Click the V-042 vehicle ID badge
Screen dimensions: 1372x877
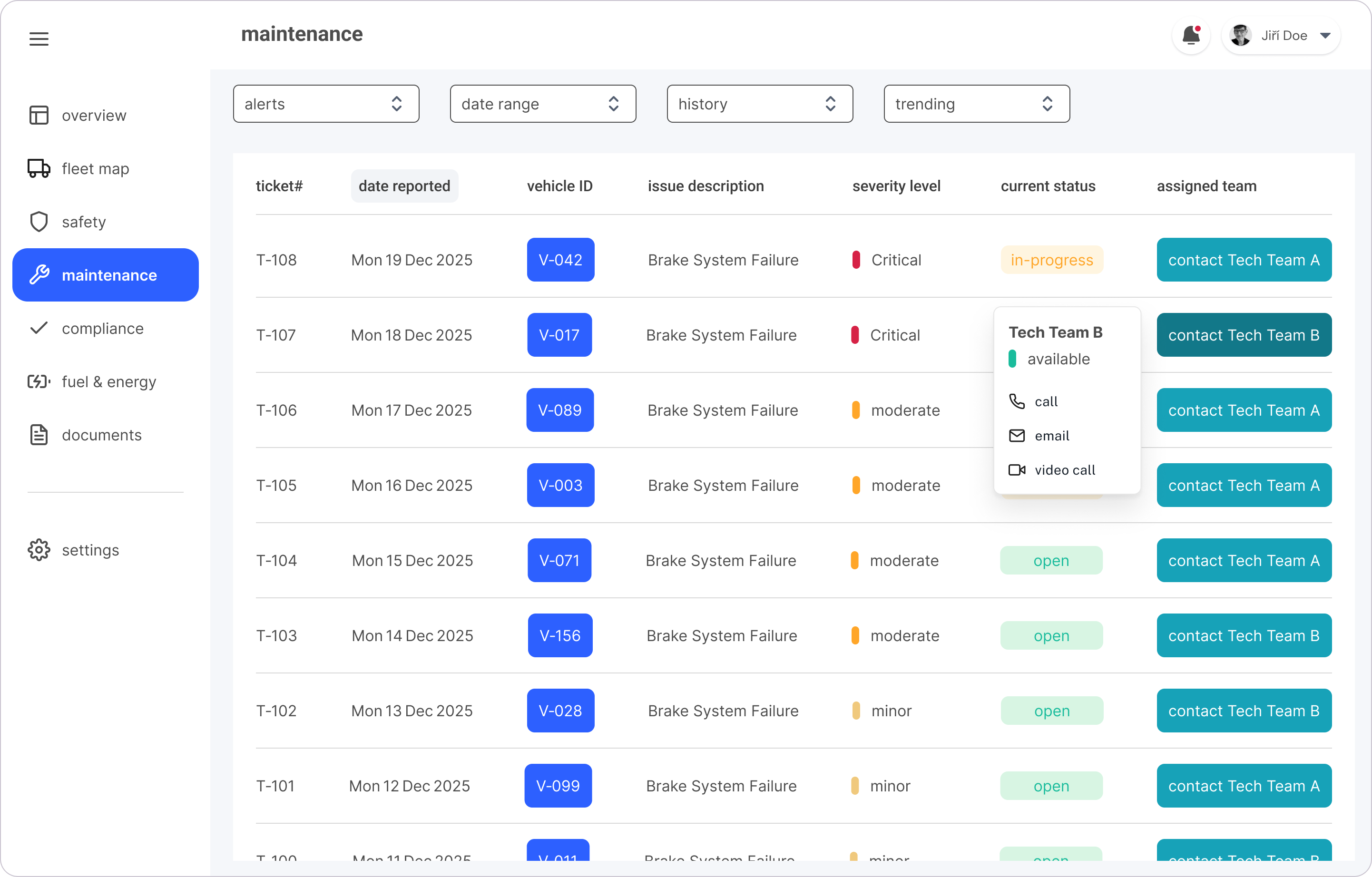[560, 260]
